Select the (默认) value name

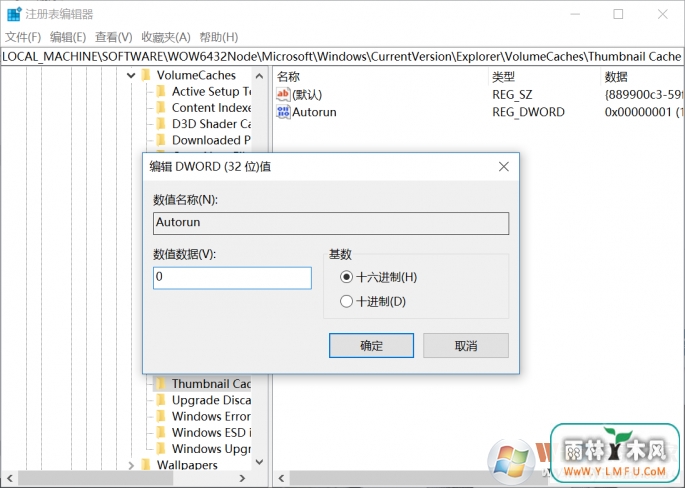tap(307, 94)
